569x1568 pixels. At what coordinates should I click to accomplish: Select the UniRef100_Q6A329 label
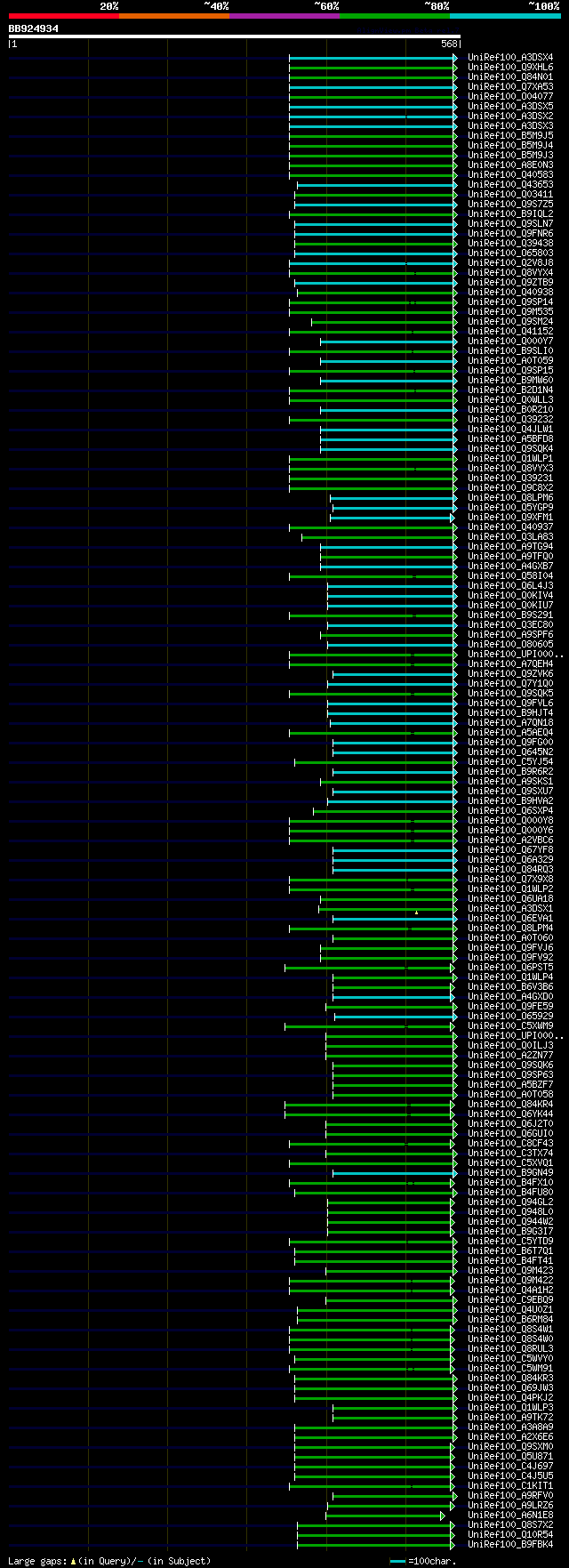[510, 860]
